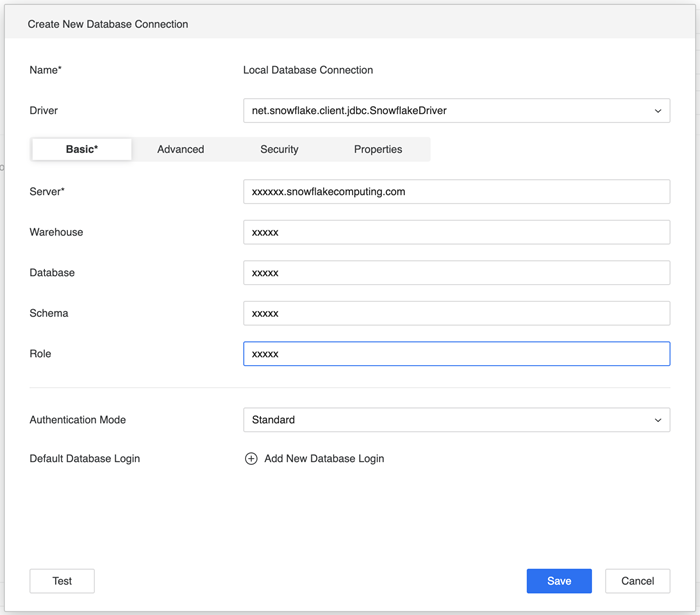Click into the Database input field
Screen dimensions: 700x615
[456, 273]
